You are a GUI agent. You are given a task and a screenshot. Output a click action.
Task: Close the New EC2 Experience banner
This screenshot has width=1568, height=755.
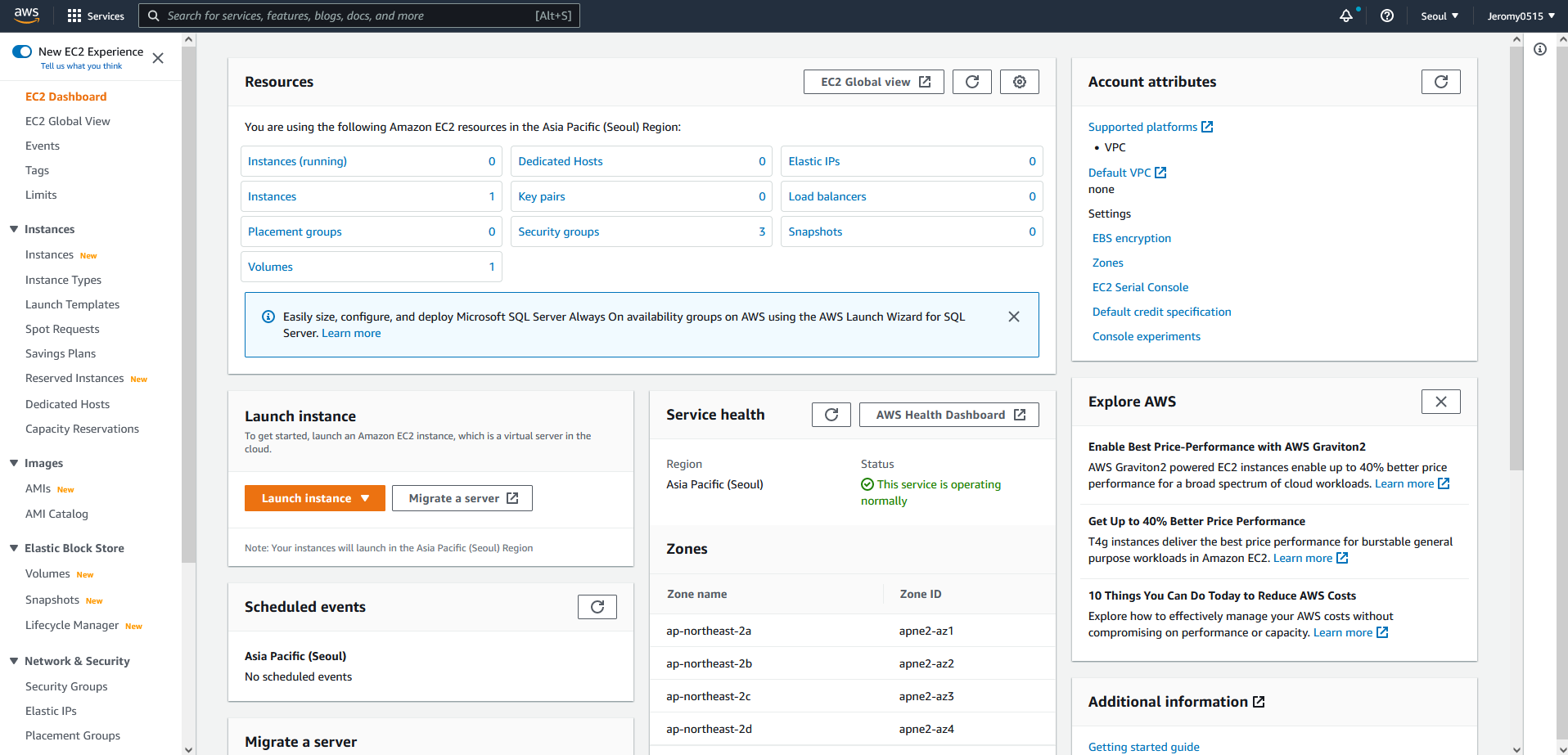click(158, 58)
